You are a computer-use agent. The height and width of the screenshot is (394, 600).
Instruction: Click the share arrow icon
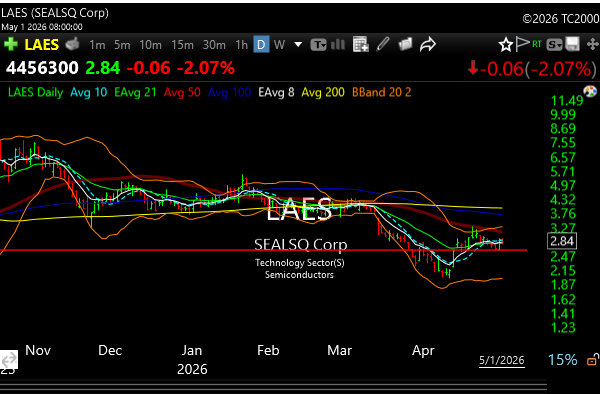point(428,44)
